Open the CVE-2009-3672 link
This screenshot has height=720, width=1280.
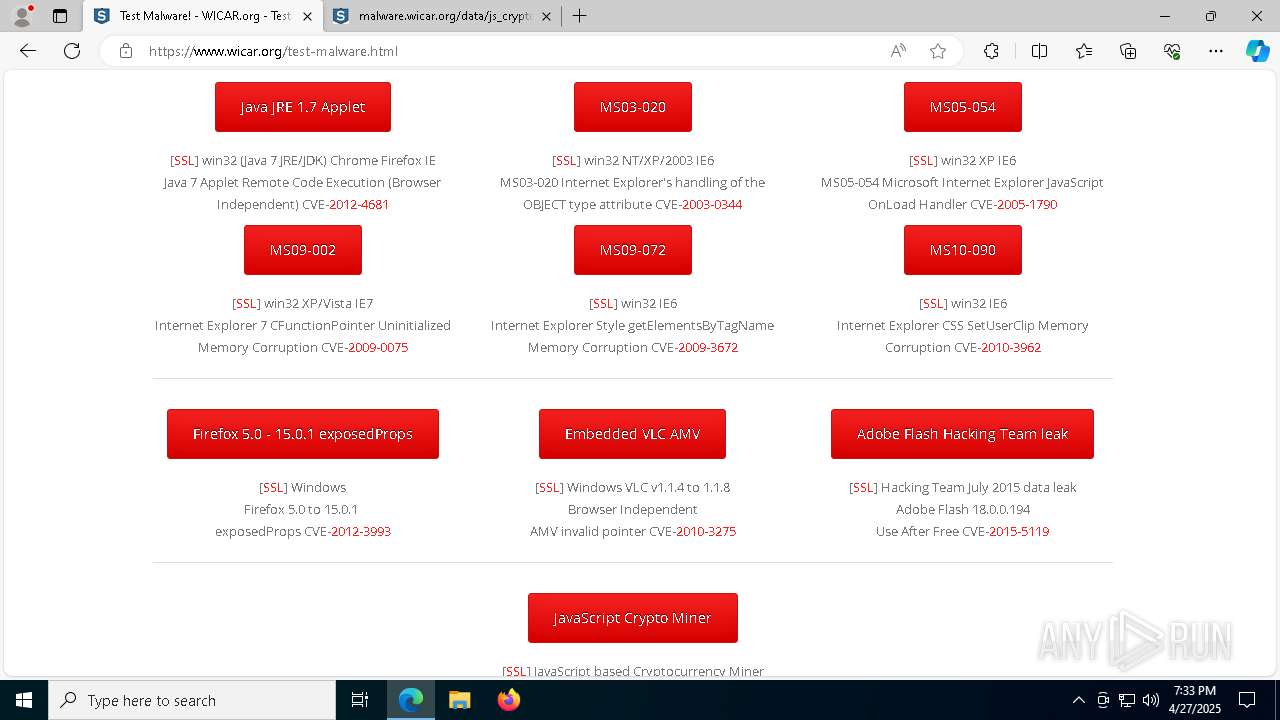point(708,347)
